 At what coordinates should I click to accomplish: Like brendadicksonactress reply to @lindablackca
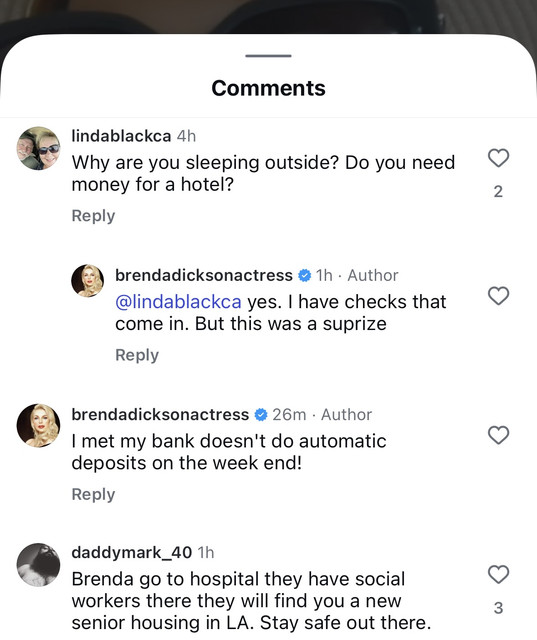pyautogui.click(x=498, y=296)
